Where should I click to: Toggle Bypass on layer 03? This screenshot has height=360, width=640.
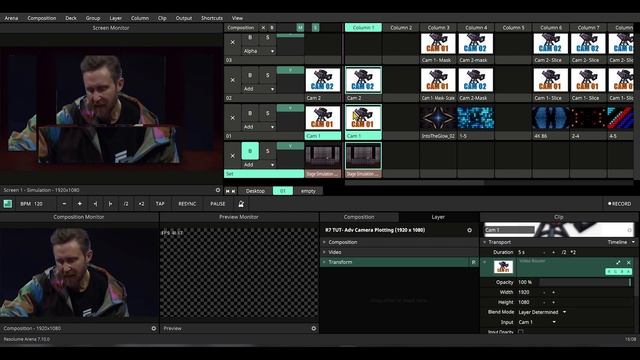pos(250,38)
